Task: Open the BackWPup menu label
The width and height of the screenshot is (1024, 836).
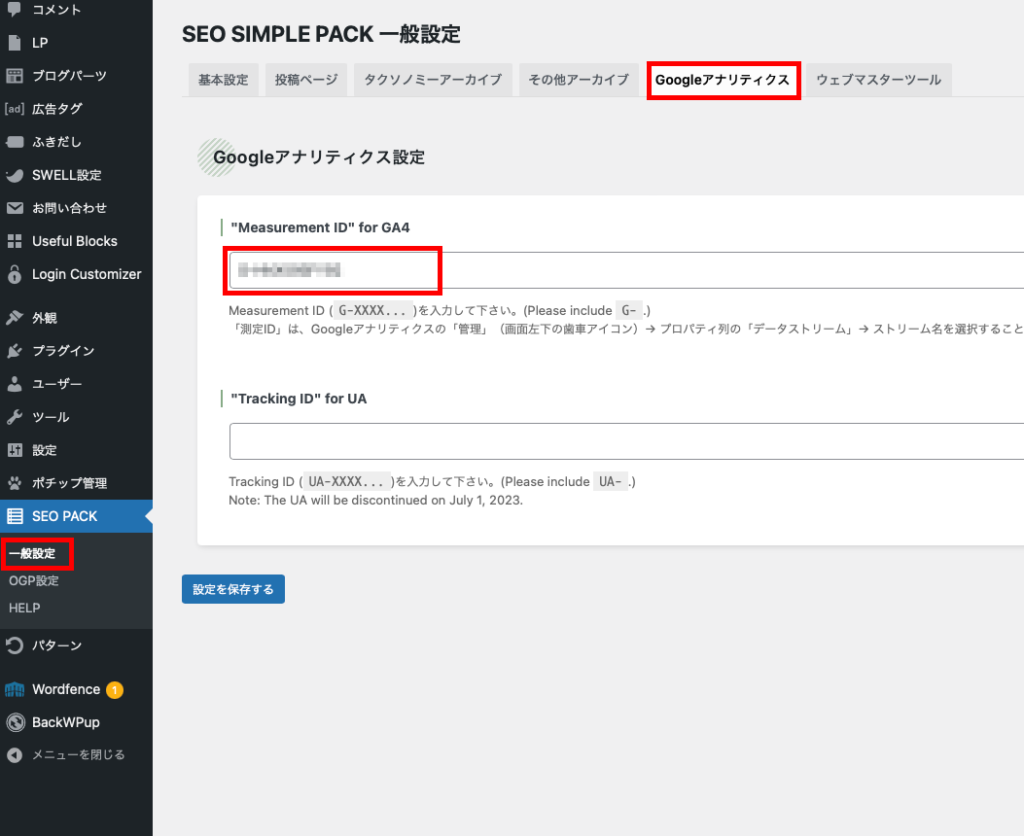Action: [x=66, y=722]
